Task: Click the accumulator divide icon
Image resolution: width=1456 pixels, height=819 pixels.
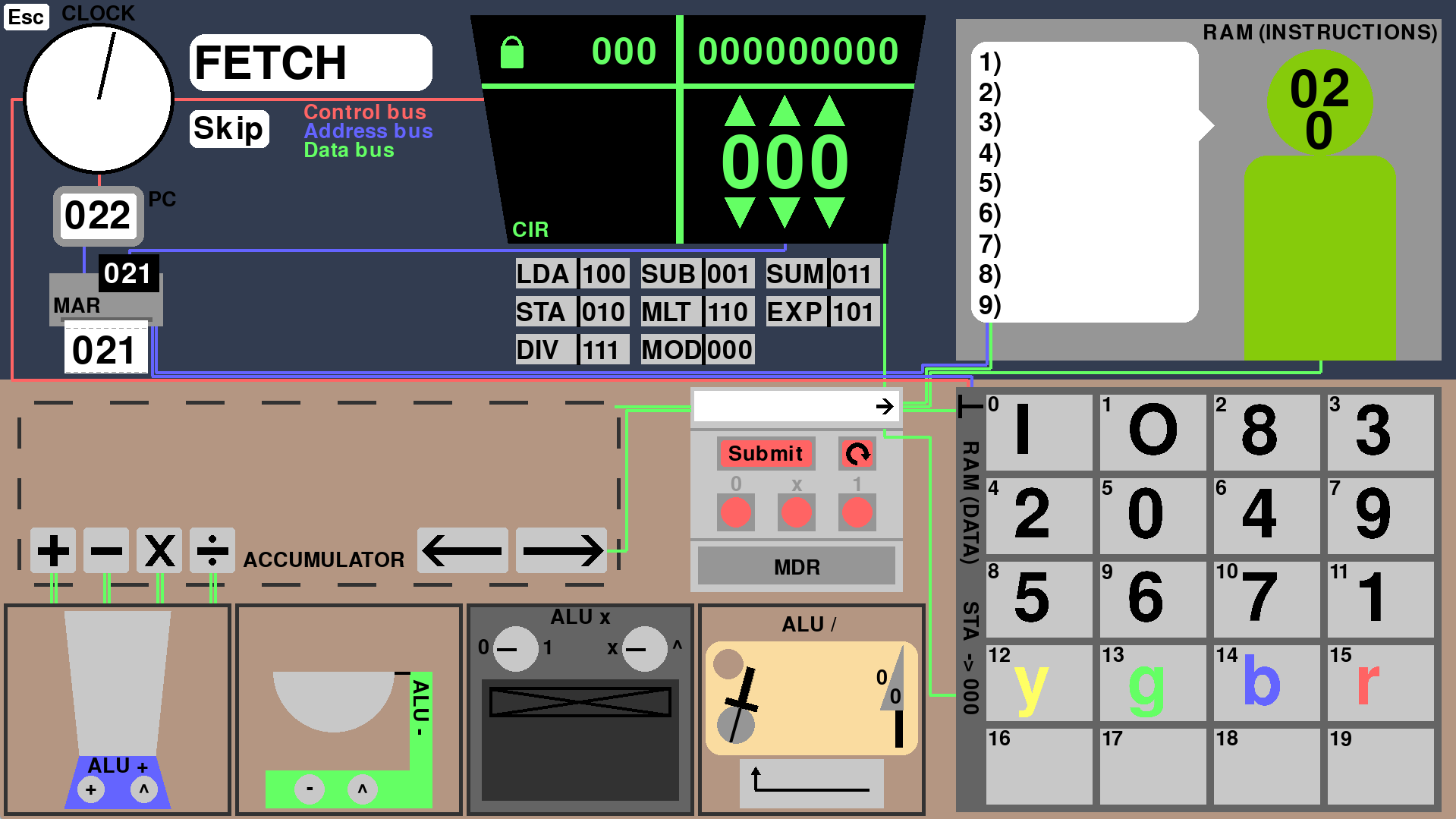Action: (x=212, y=550)
